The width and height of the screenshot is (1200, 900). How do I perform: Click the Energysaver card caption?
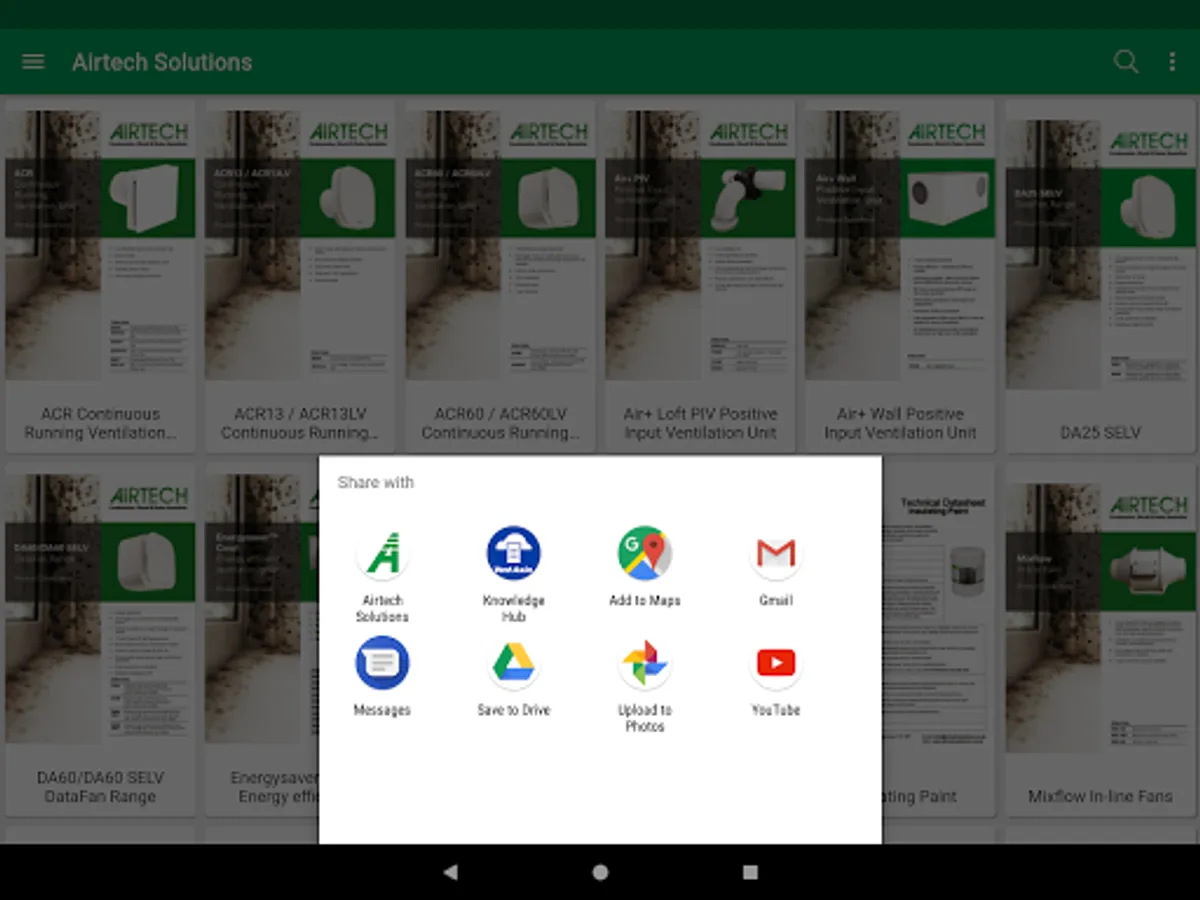(275, 787)
